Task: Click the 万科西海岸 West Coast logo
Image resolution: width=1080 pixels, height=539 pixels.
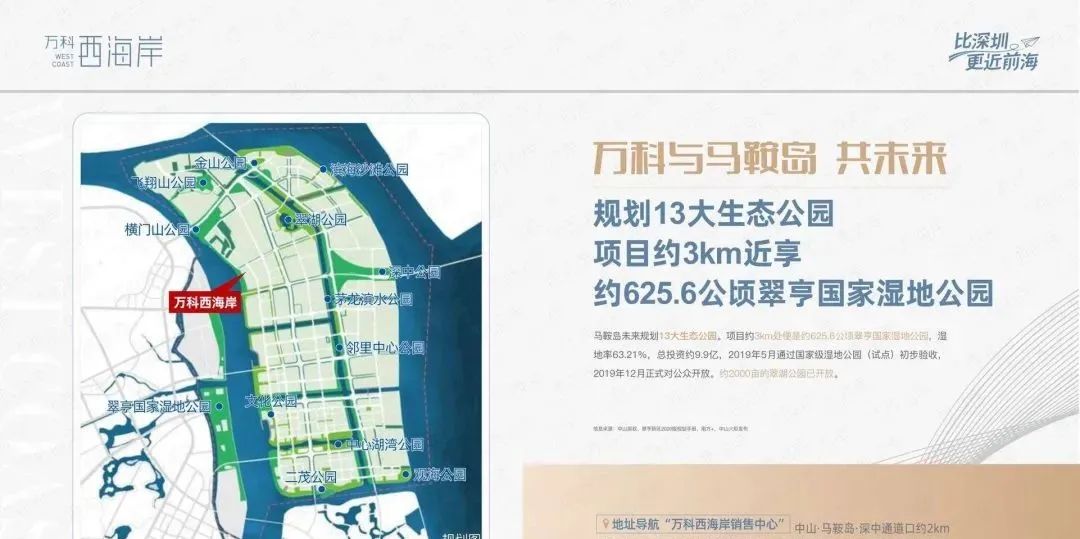Action: tap(104, 52)
